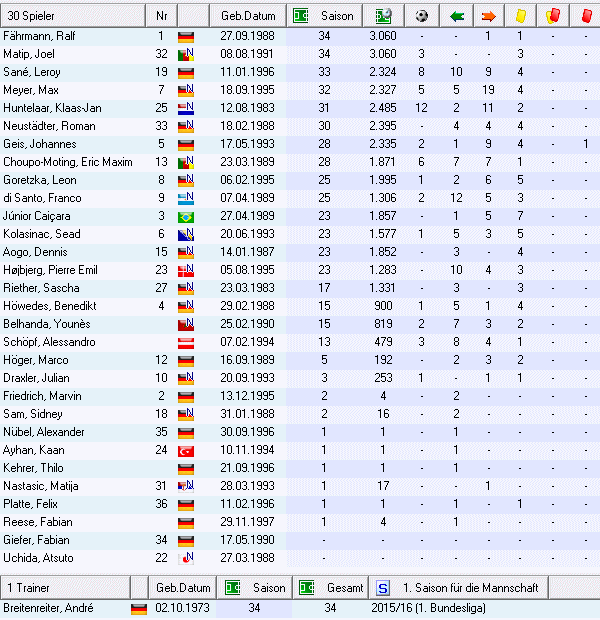The width and height of the screenshot is (600, 620).
Task: Select trainer Breitenreiter, André
Action: (x=48, y=608)
